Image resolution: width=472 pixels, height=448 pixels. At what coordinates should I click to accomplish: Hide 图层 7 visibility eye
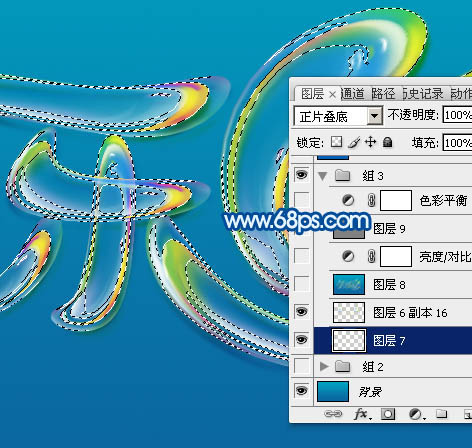pyautogui.click(x=302, y=340)
